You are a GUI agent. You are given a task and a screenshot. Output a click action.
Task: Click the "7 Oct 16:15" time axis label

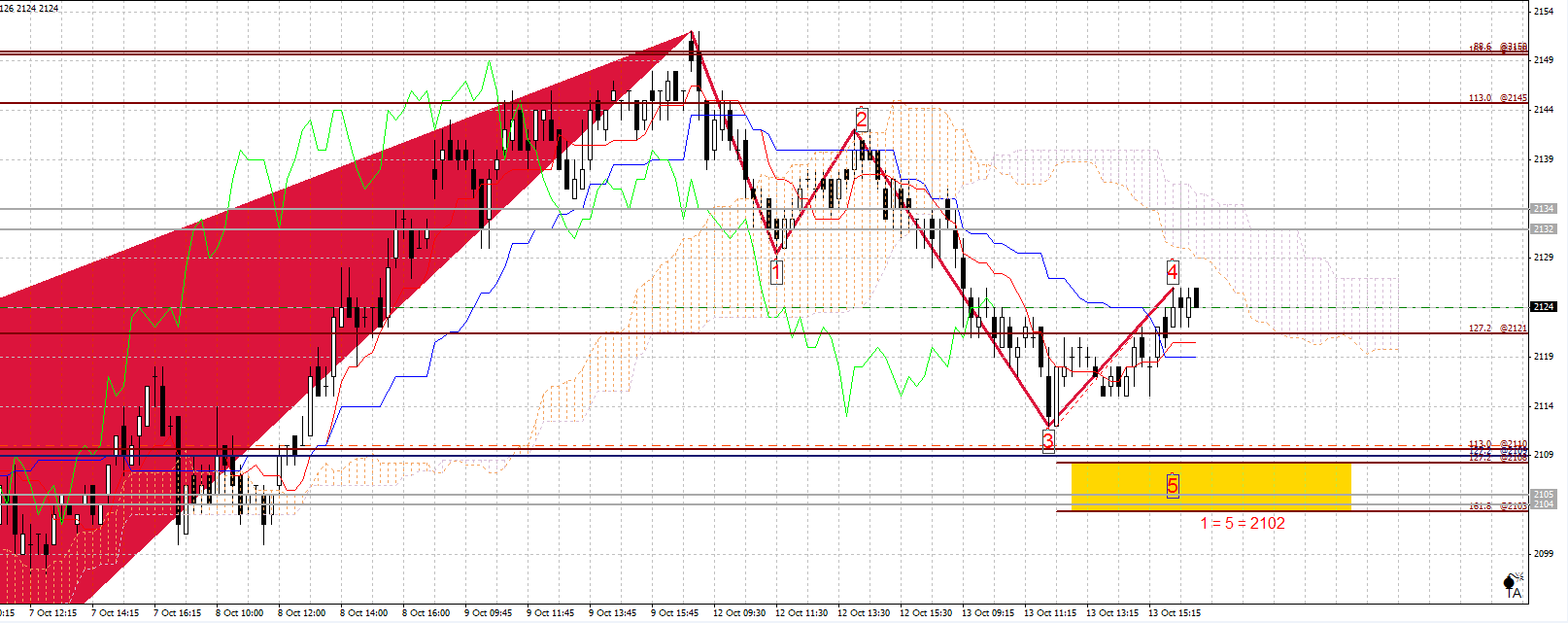[177, 613]
